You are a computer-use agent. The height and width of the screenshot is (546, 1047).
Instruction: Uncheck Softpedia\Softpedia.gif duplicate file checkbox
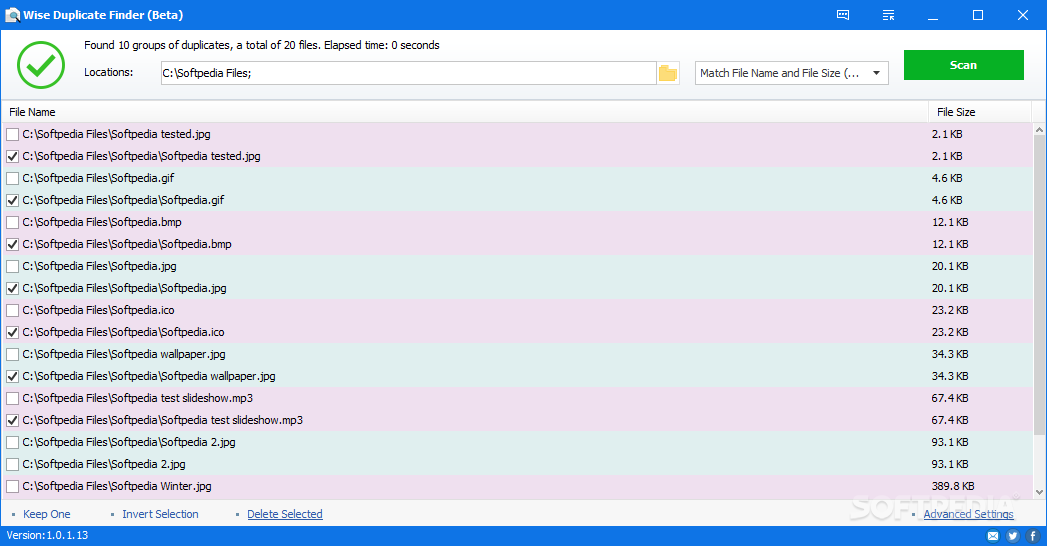tap(12, 200)
